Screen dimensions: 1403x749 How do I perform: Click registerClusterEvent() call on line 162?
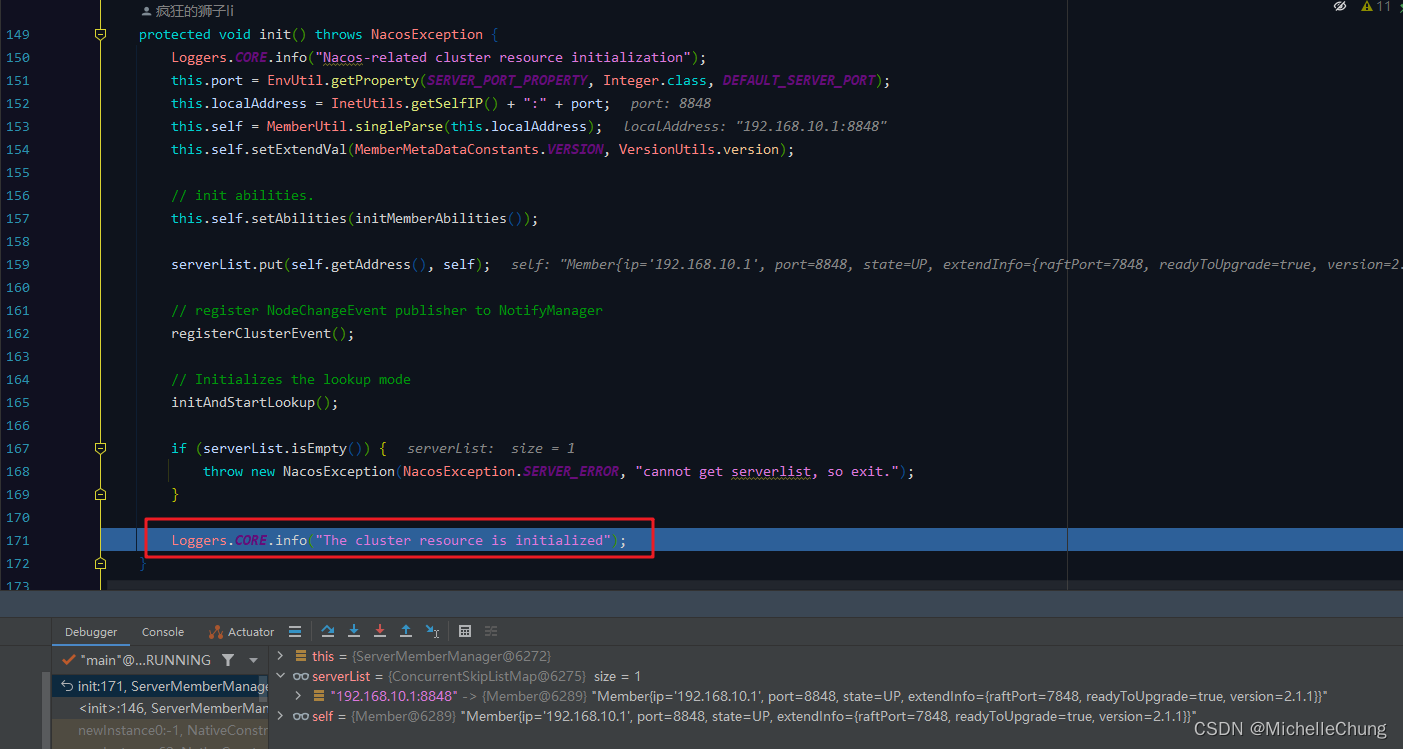coord(263,333)
